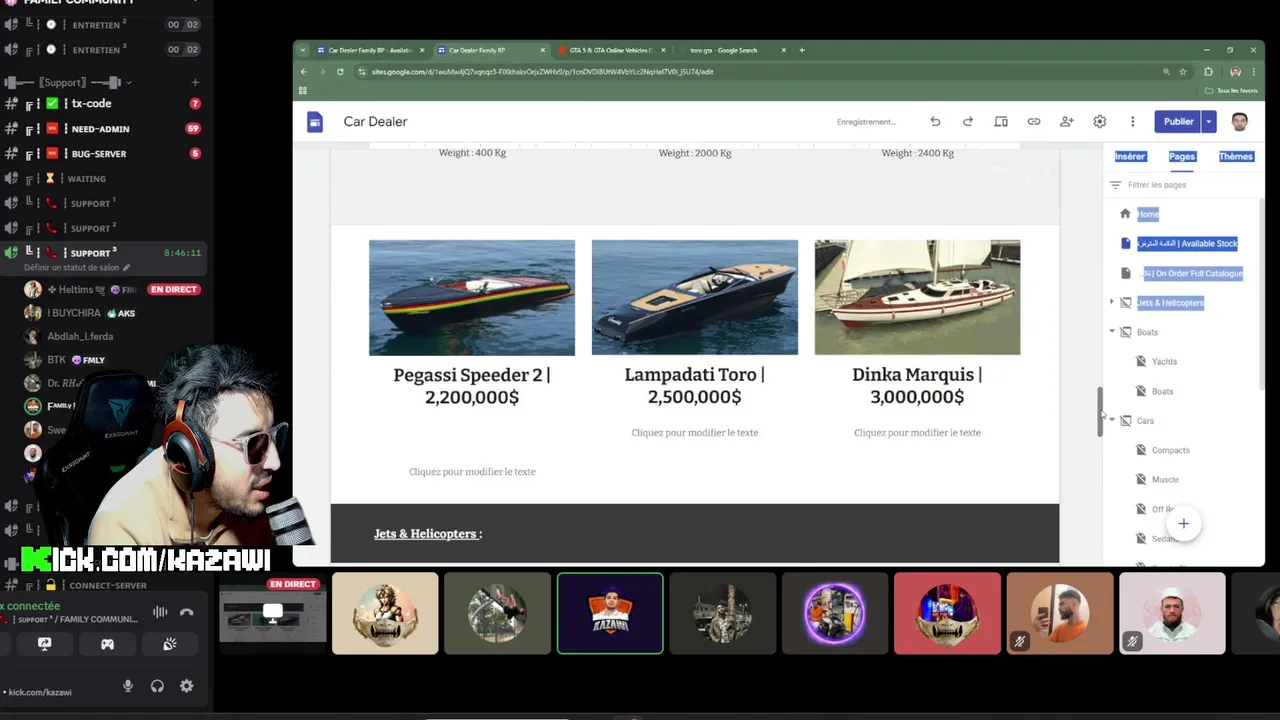Switch to the Pages tab
The height and width of the screenshot is (720, 1280).
(1182, 156)
